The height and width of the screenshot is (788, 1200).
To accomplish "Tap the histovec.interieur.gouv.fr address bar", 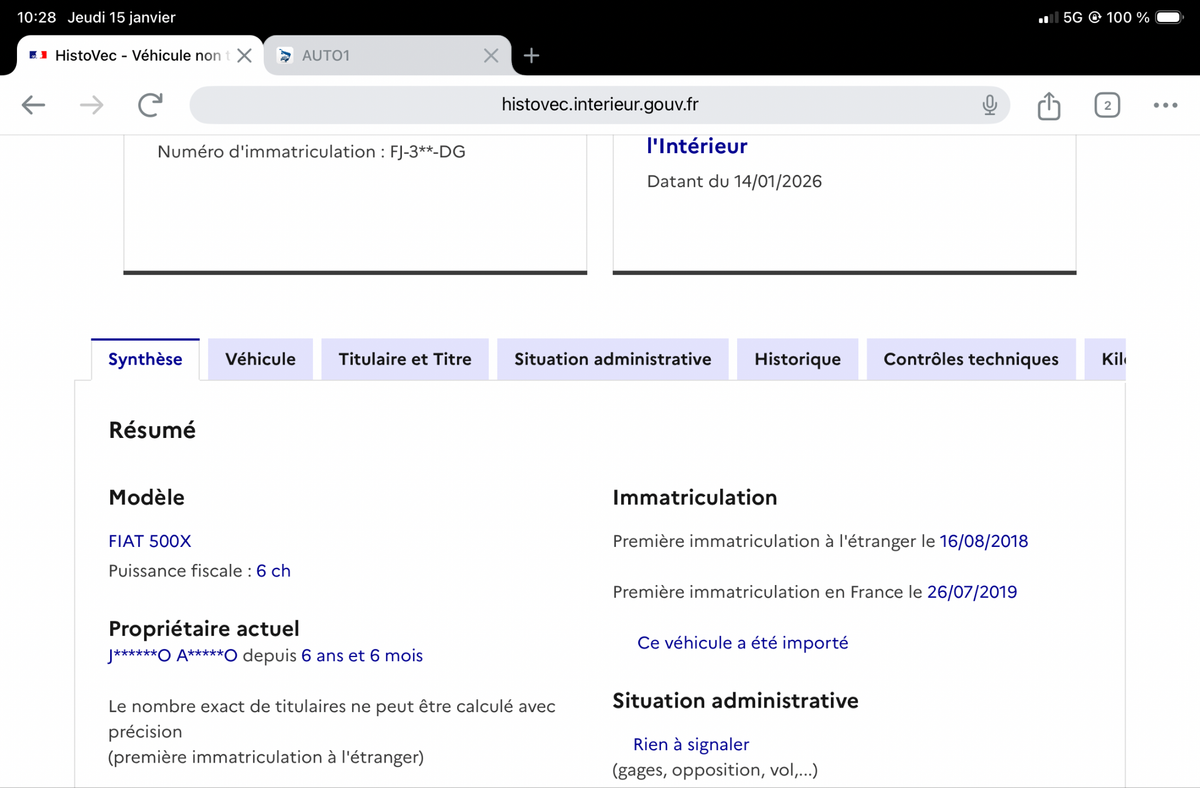I will [600, 105].
